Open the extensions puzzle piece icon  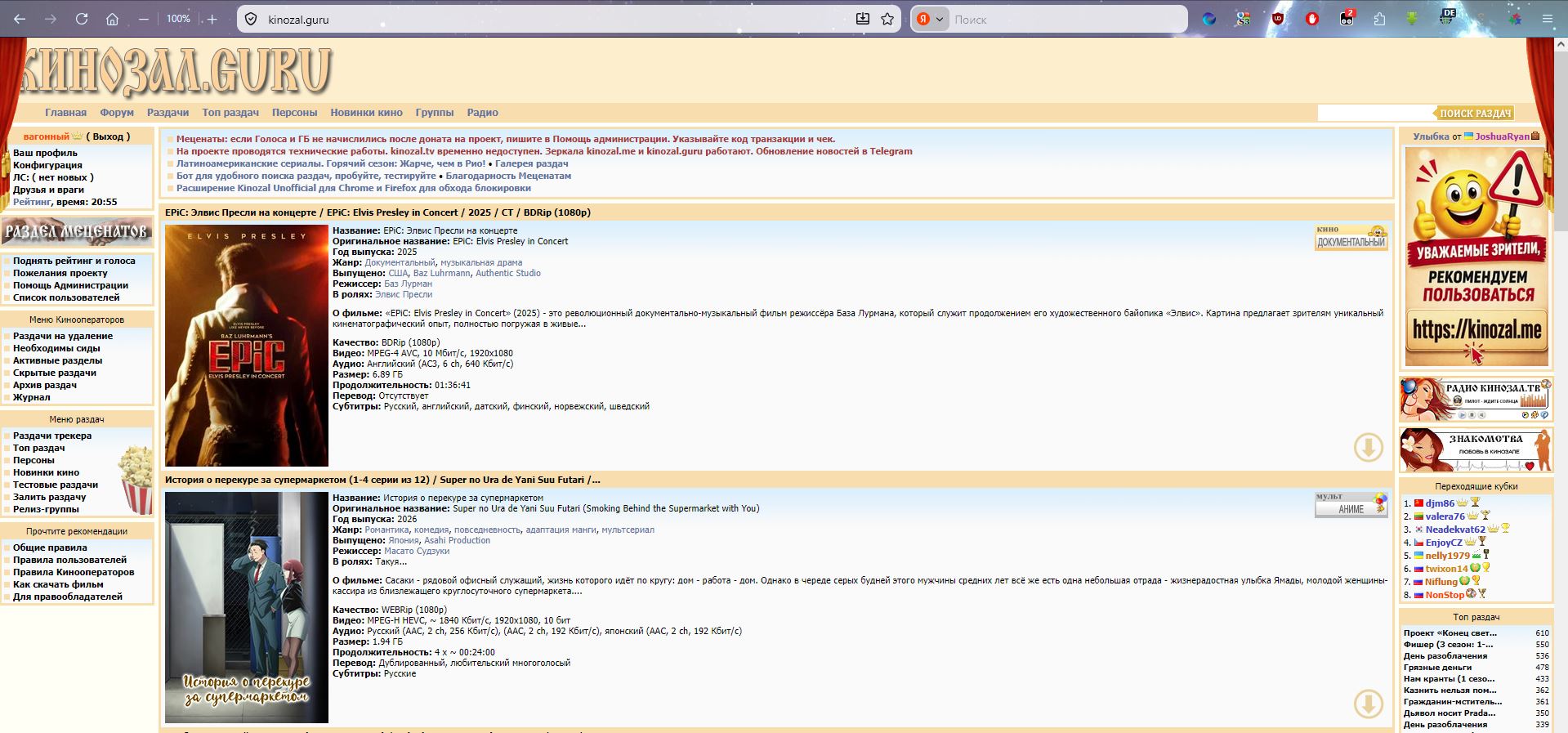(1380, 19)
